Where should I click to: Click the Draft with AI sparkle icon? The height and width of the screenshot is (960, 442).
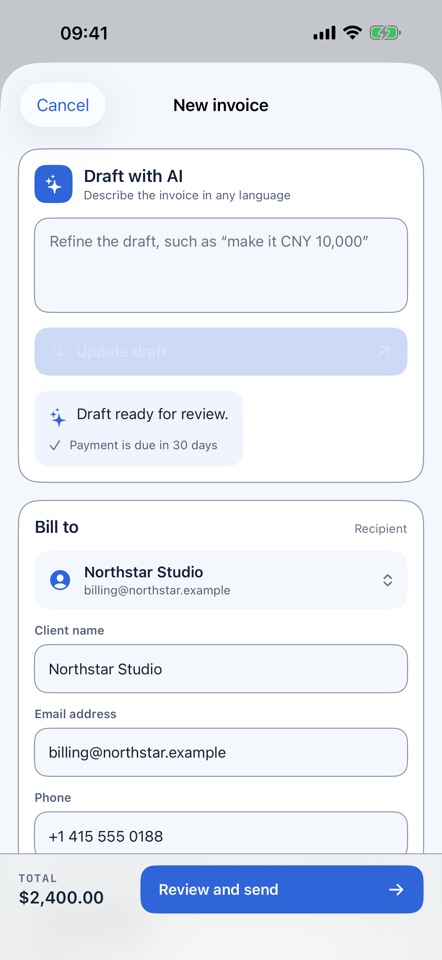tap(53, 184)
